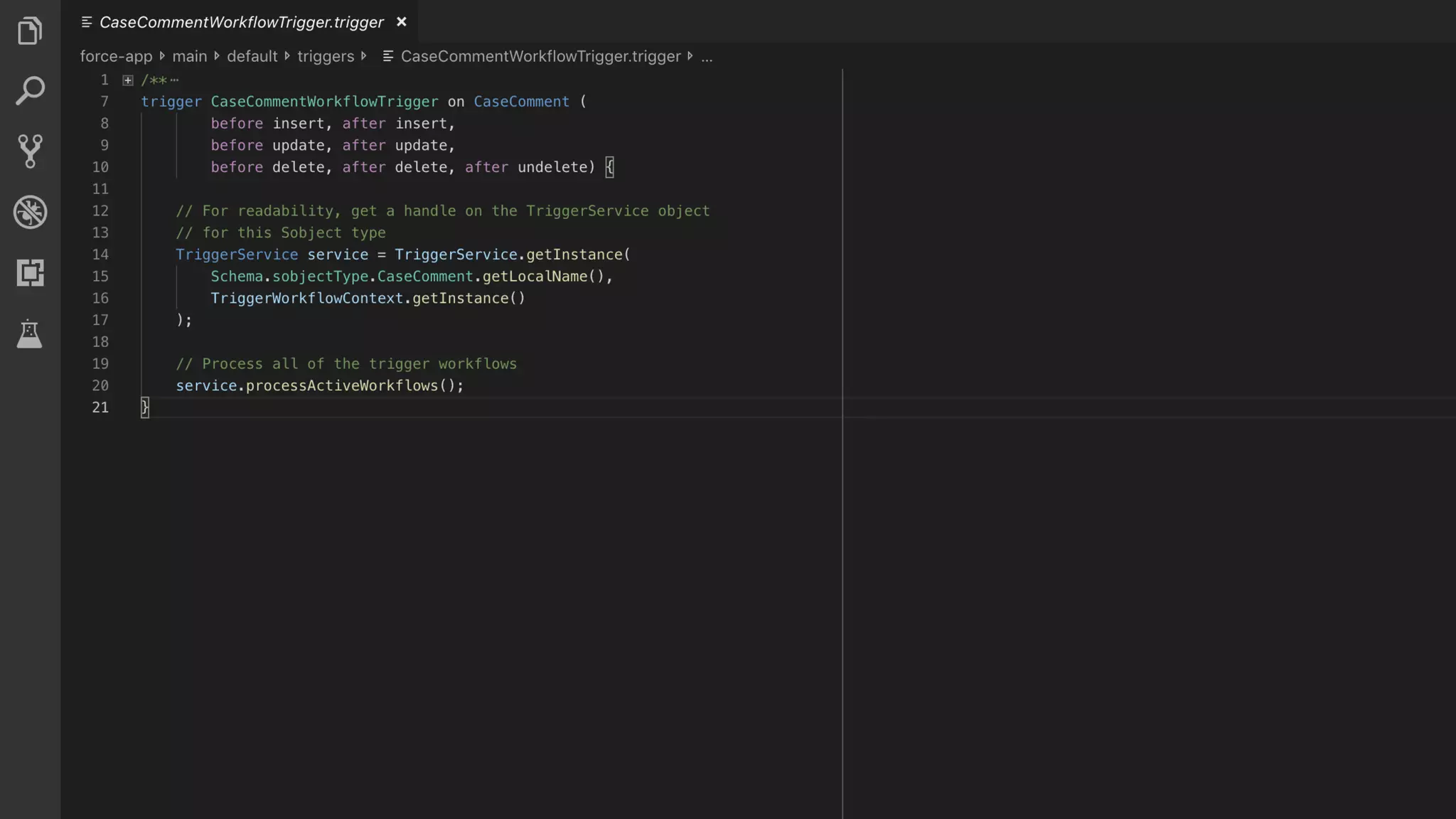Image resolution: width=1456 pixels, height=819 pixels.
Task: Open the triggers breadcrumb folder dropdown
Action: pyautogui.click(x=326, y=56)
